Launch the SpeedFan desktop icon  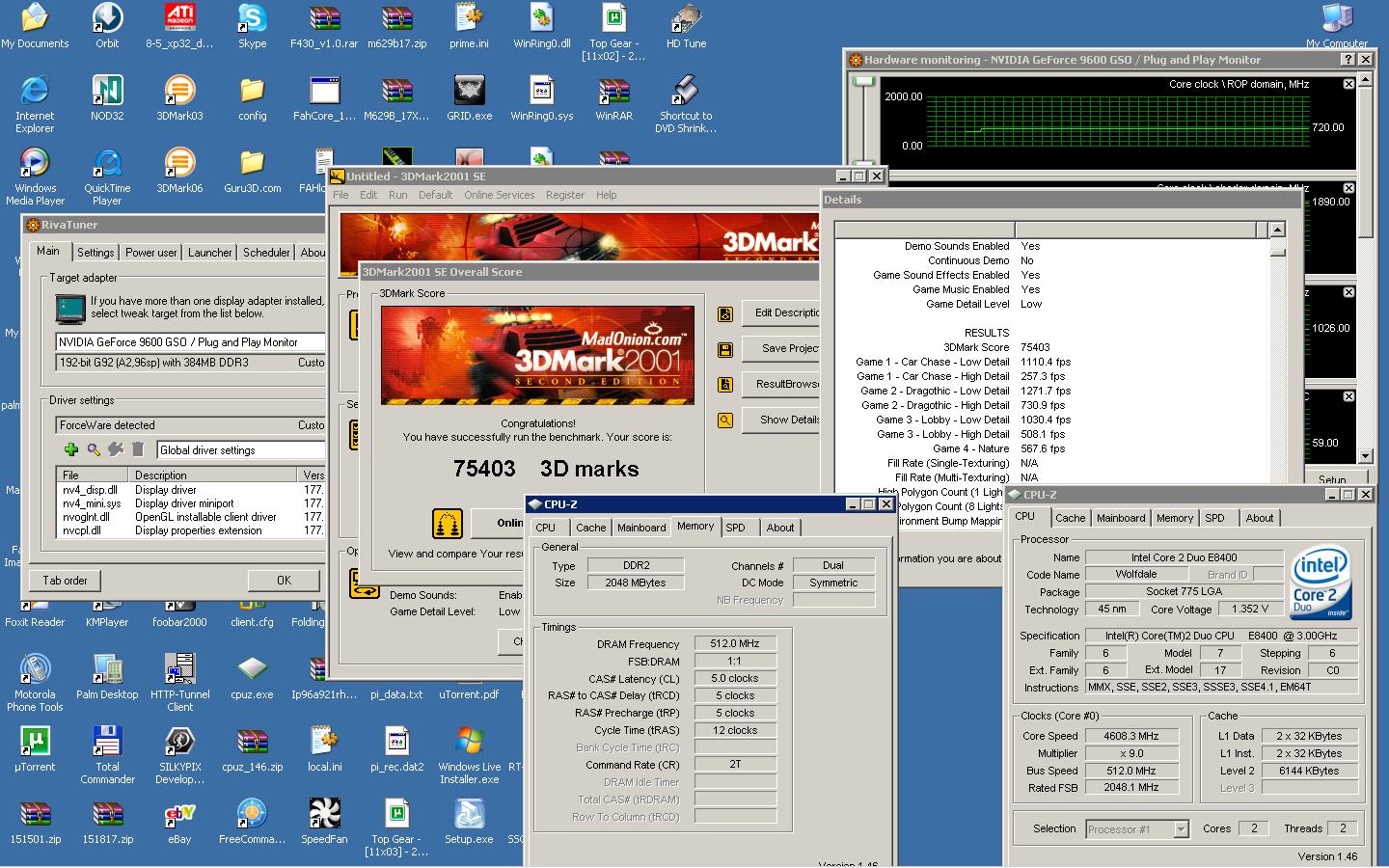click(x=324, y=815)
